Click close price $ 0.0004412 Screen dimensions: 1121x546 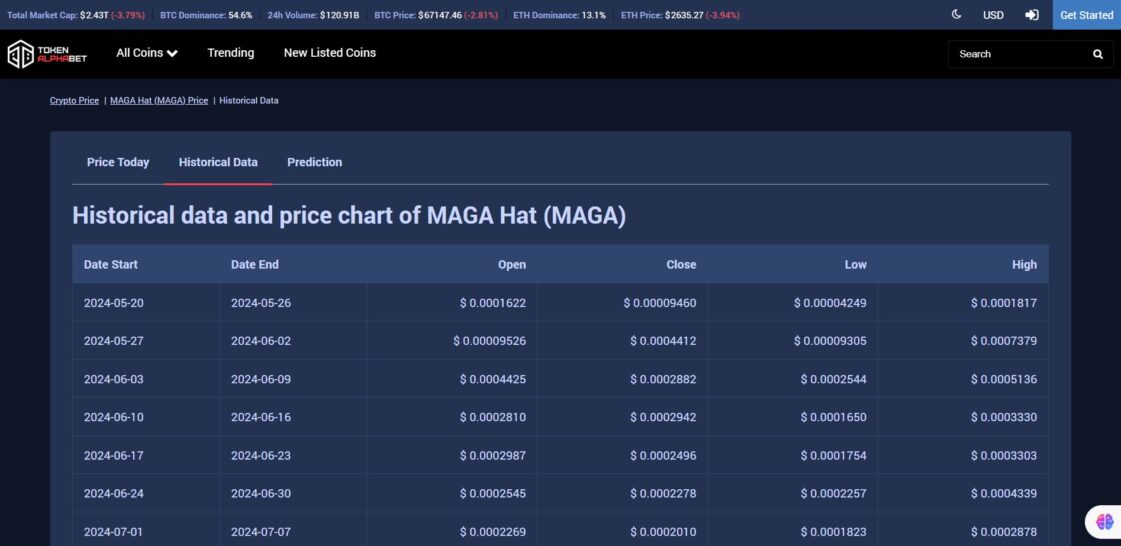pyautogui.click(x=663, y=341)
